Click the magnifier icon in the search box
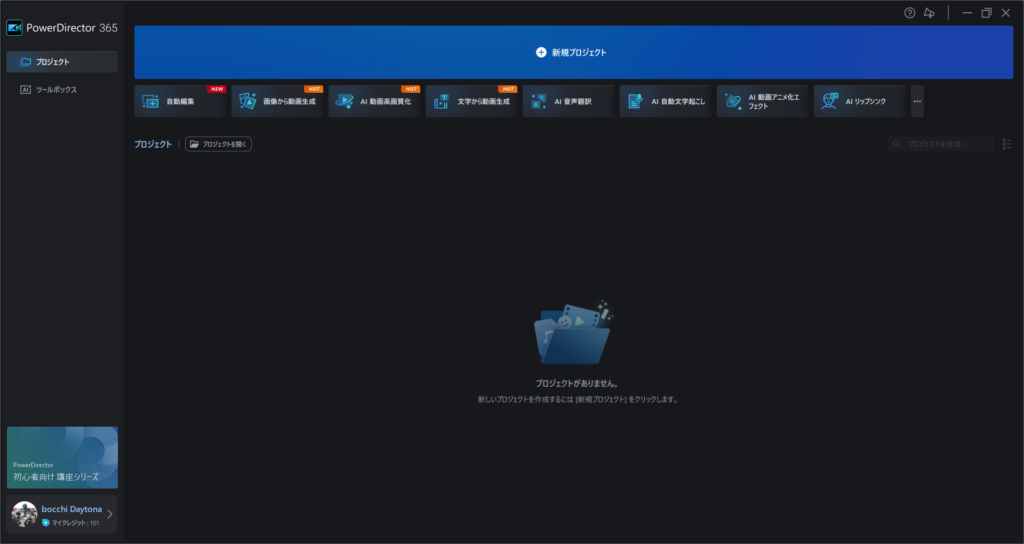 897,144
